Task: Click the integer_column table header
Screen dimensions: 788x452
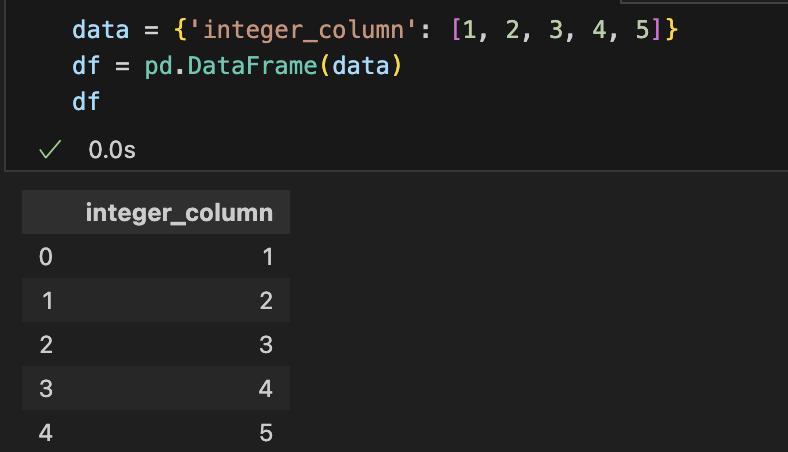Action: 179,213
